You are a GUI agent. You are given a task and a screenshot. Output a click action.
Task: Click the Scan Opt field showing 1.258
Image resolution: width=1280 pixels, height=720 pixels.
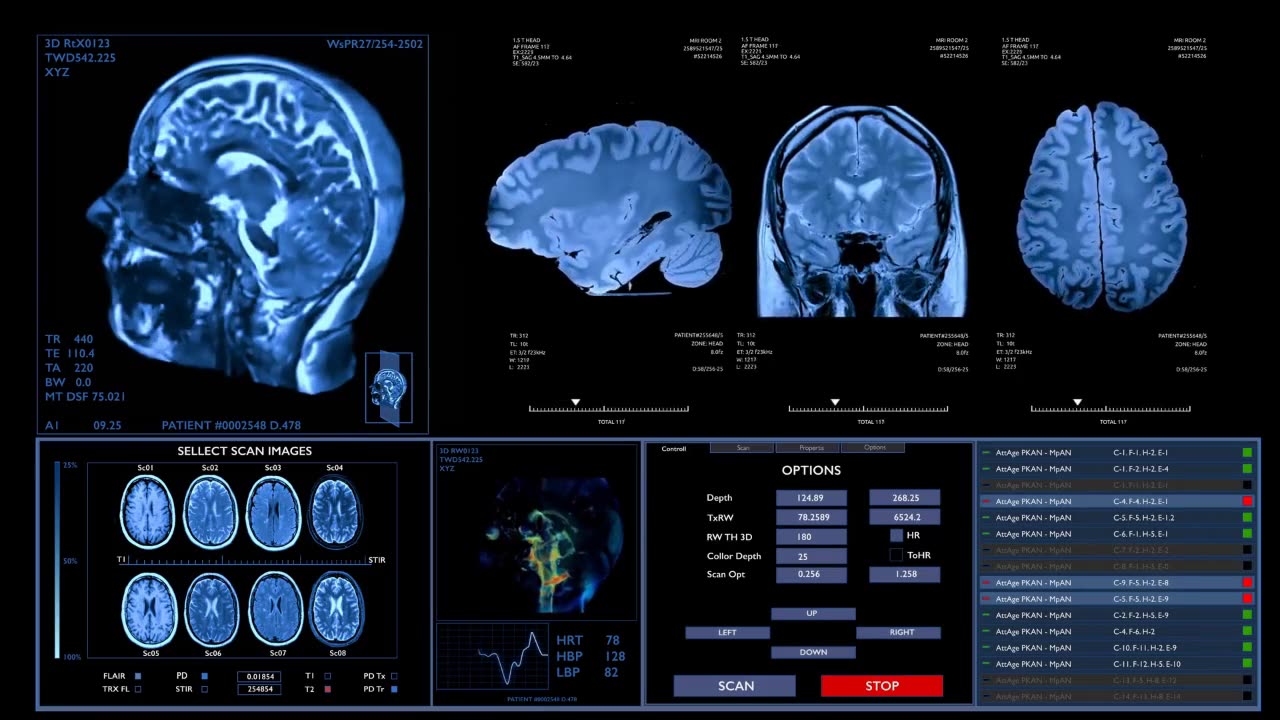pyautogui.click(x=905, y=575)
